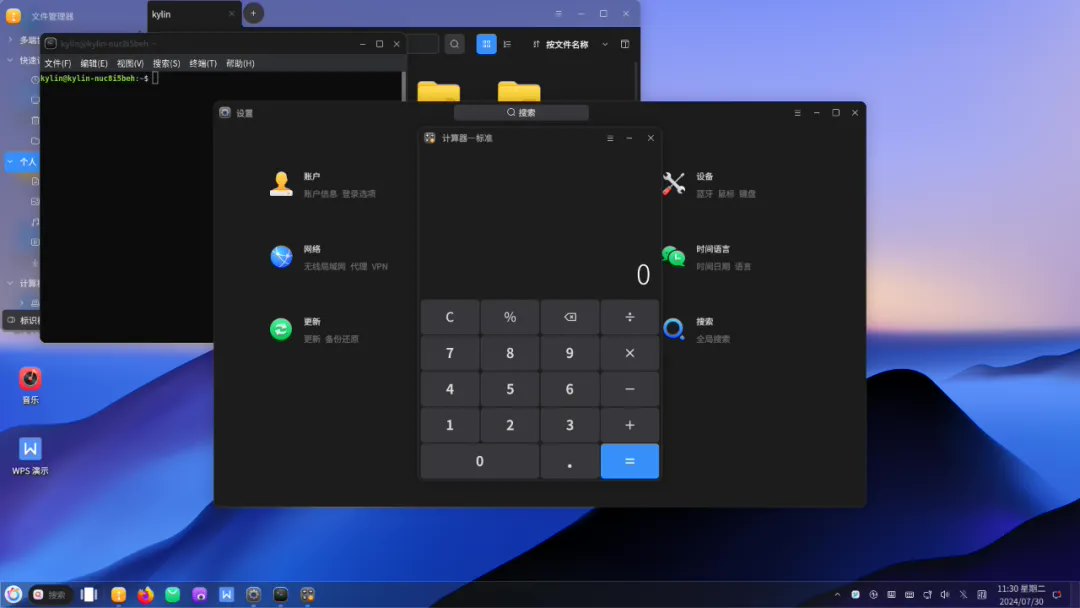This screenshot has height=608, width=1080.
Task: Collapse the 个人 tree item in sidebar
Action: (10, 162)
